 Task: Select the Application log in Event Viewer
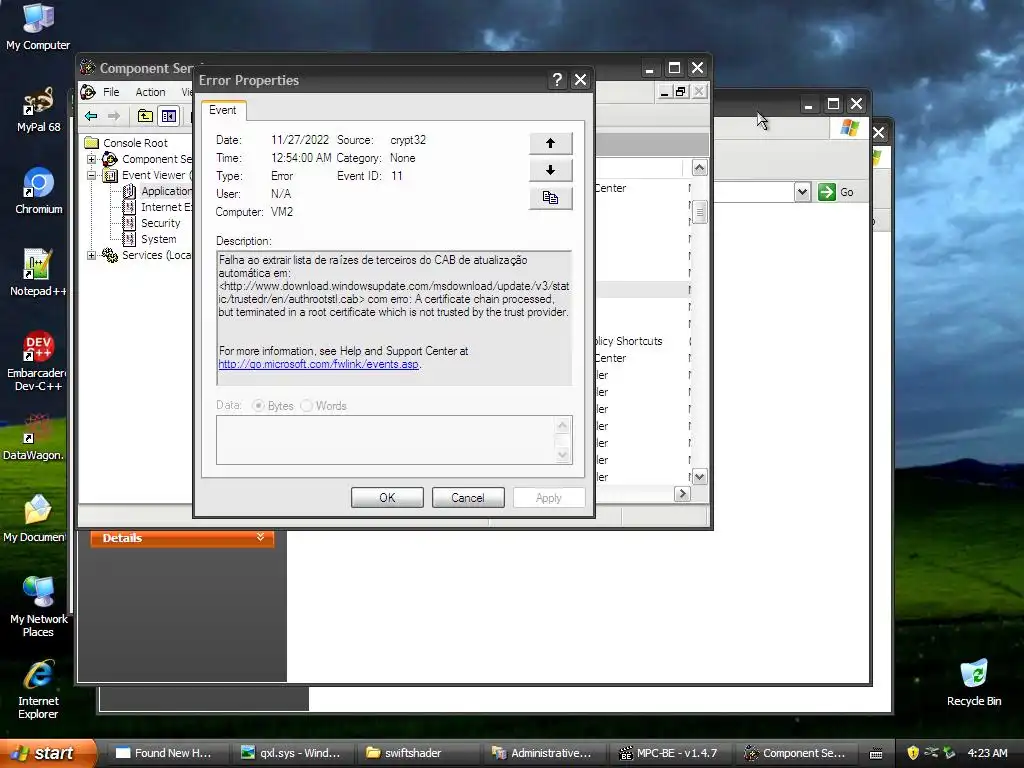click(165, 191)
